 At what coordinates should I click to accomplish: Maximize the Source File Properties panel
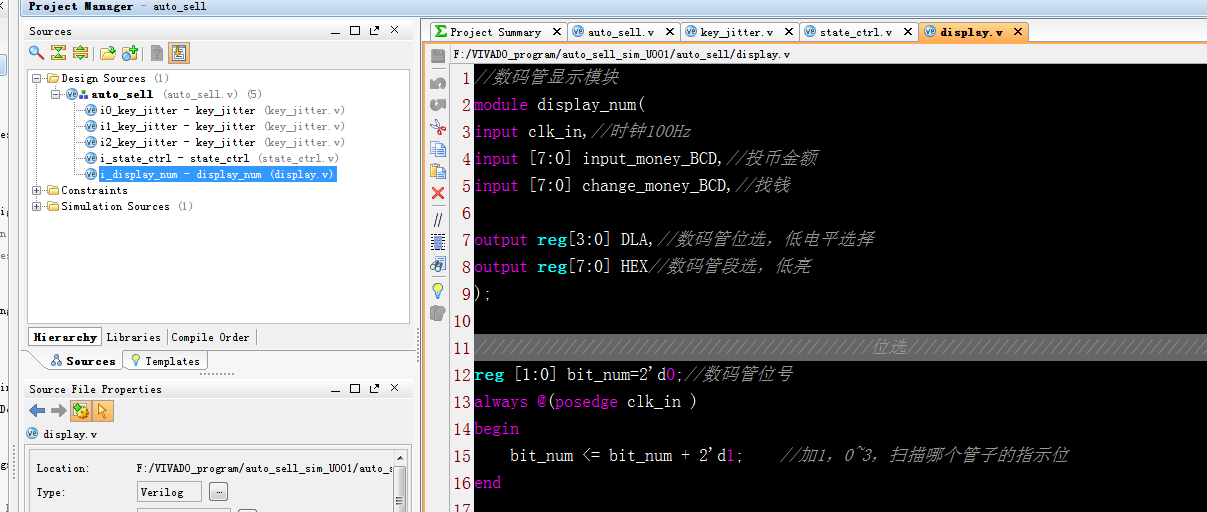pos(355,389)
